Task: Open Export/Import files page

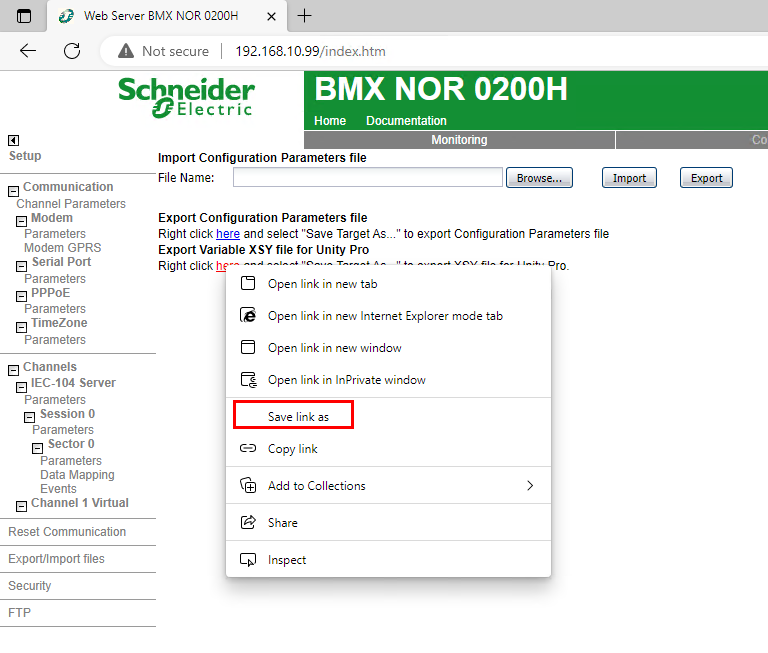Action: [56, 559]
